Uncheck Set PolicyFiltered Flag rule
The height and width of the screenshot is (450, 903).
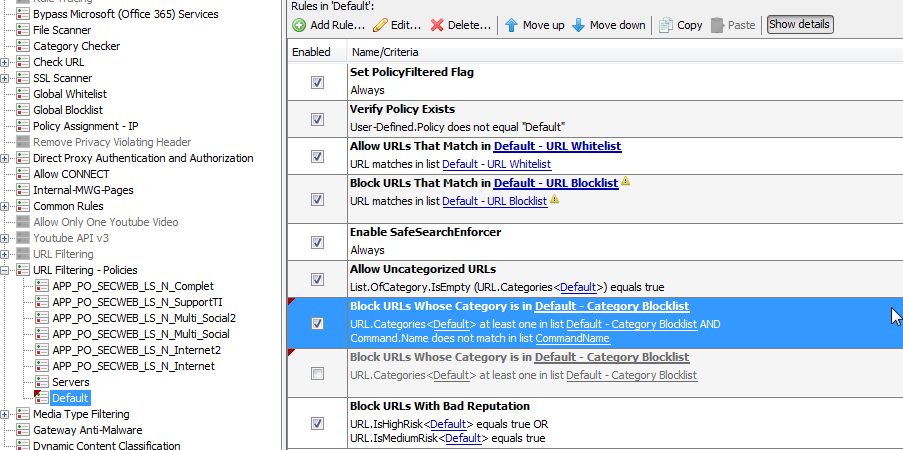click(317, 82)
